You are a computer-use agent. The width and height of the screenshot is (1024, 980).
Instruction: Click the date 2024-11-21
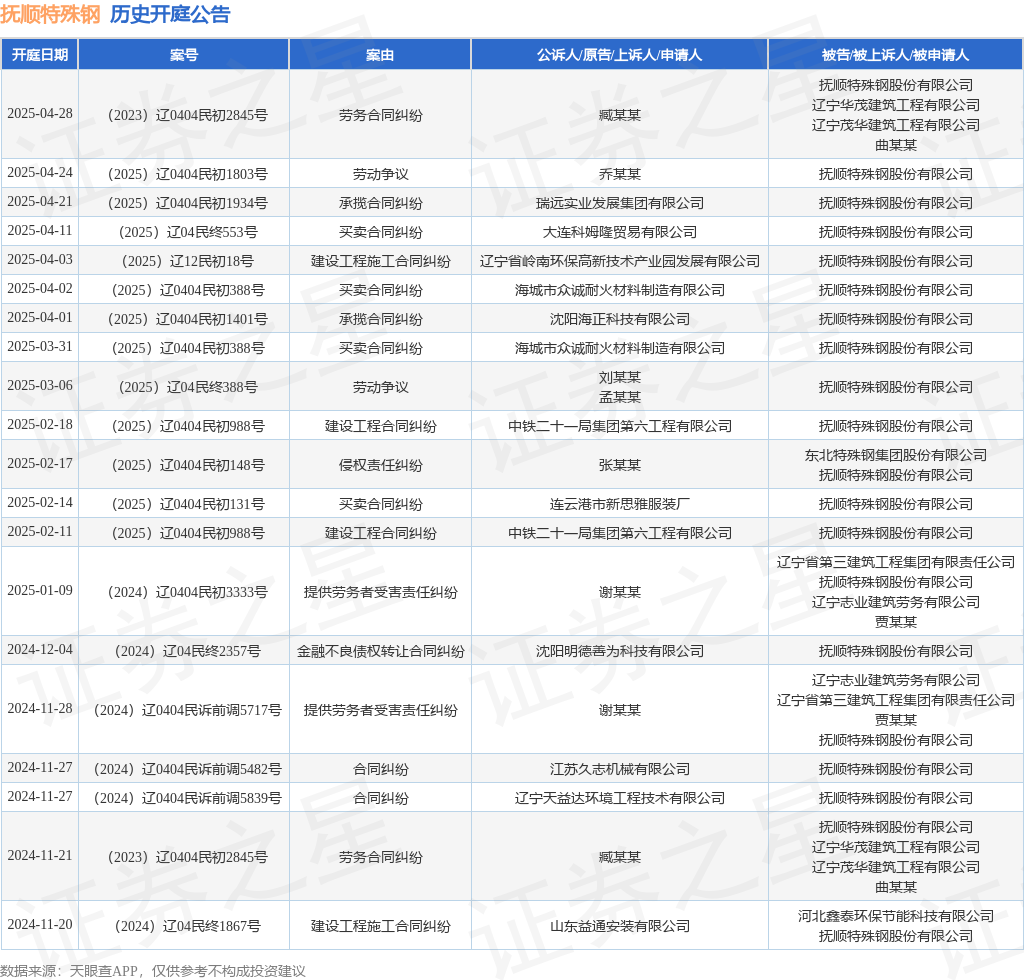click(x=40, y=856)
